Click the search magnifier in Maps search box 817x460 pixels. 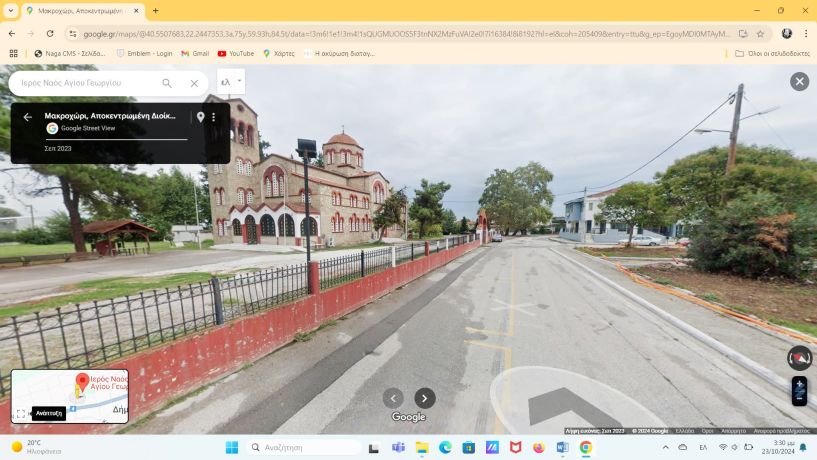click(x=167, y=83)
